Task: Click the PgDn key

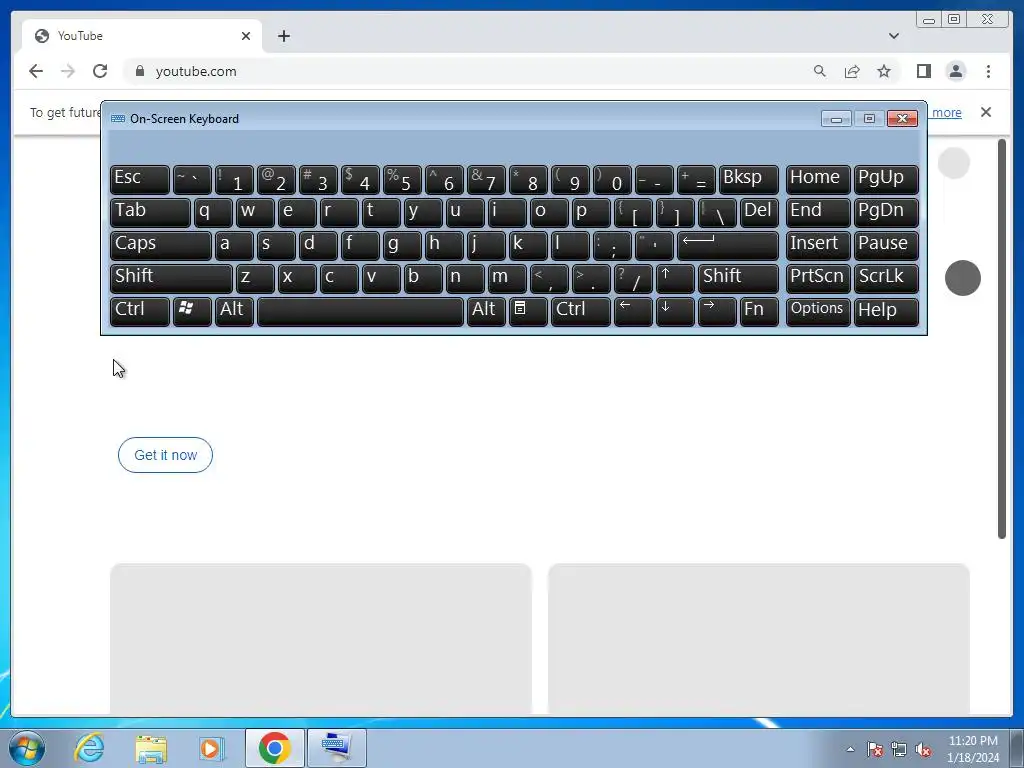Action: (886, 212)
